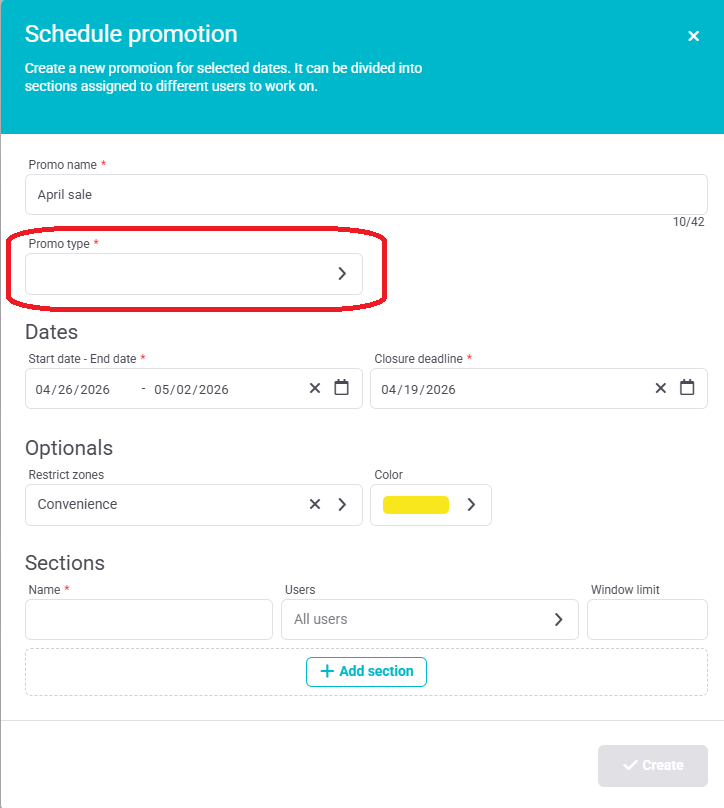Open calendar for Start date - End date
Image resolution: width=724 pixels, height=808 pixels.
[x=342, y=388]
